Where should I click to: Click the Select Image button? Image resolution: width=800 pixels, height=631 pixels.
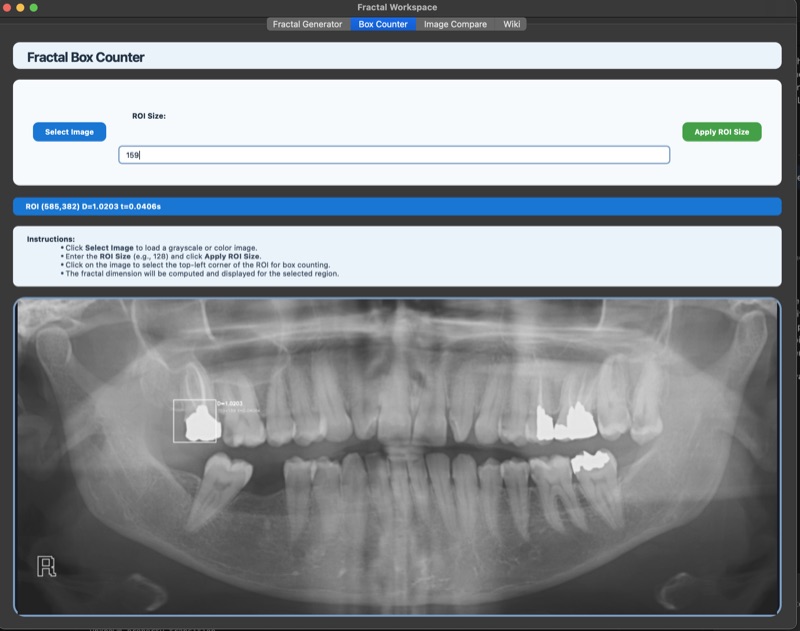click(69, 132)
